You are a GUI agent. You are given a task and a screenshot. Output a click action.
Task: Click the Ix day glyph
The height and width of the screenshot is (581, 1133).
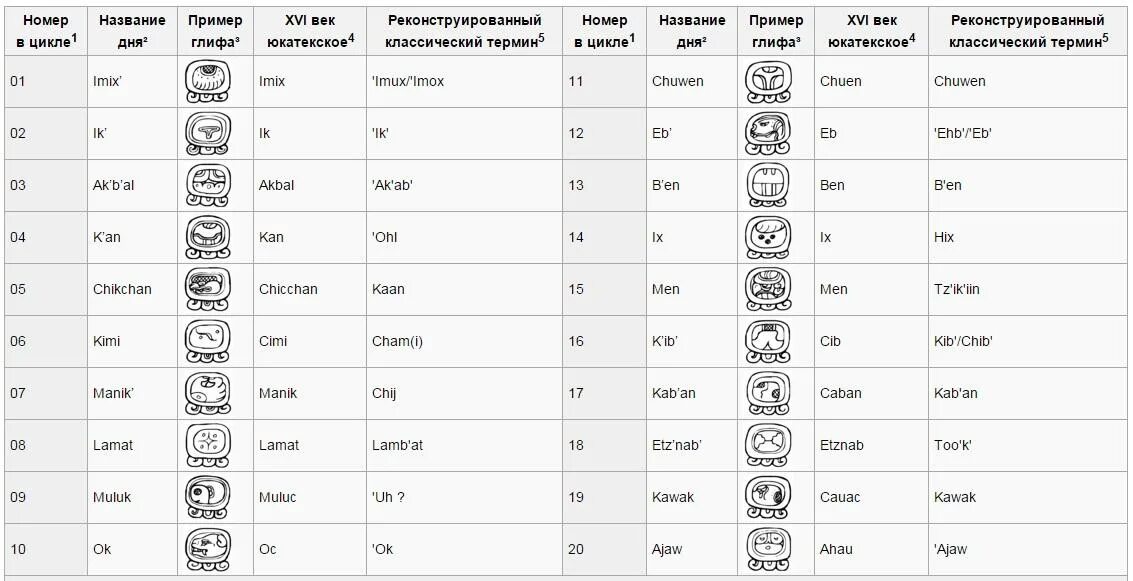768,238
